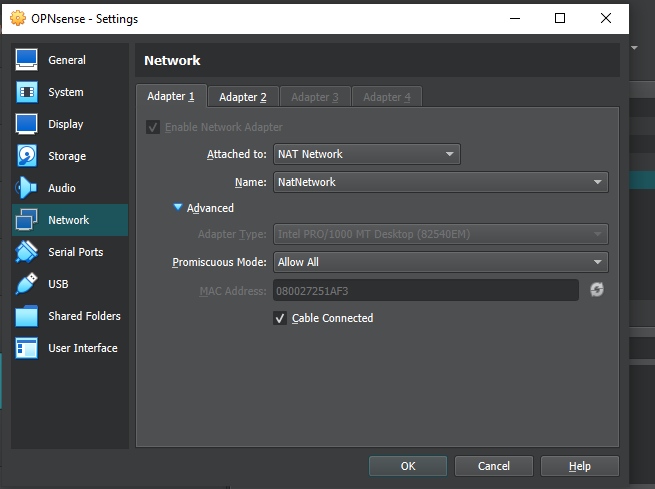Click the OPNsense gear icon in title bar
The height and width of the screenshot is (489, 655).
pyautogui.click(x=18, y=18)
